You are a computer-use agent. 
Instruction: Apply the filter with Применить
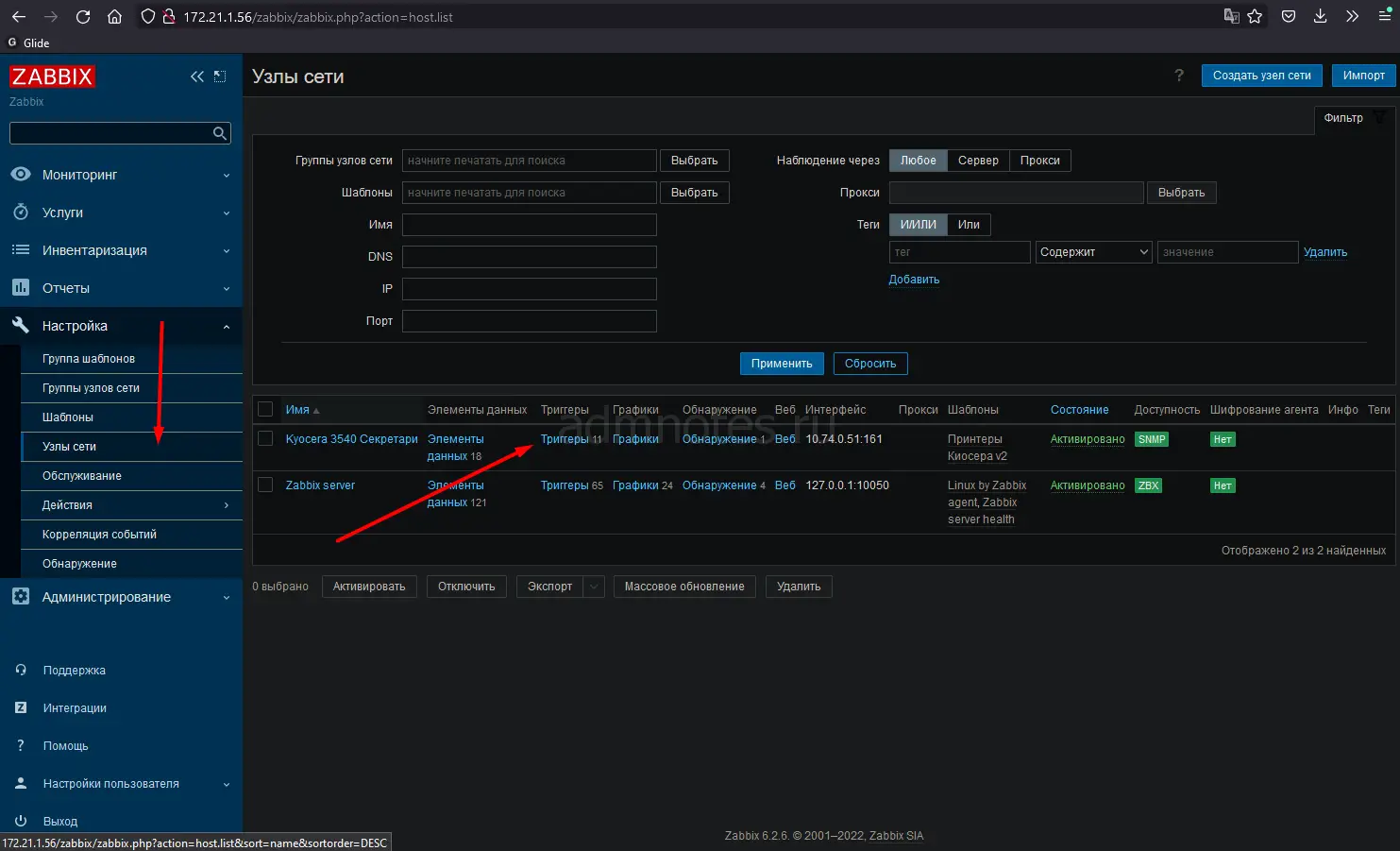click(x=782, y=364)
